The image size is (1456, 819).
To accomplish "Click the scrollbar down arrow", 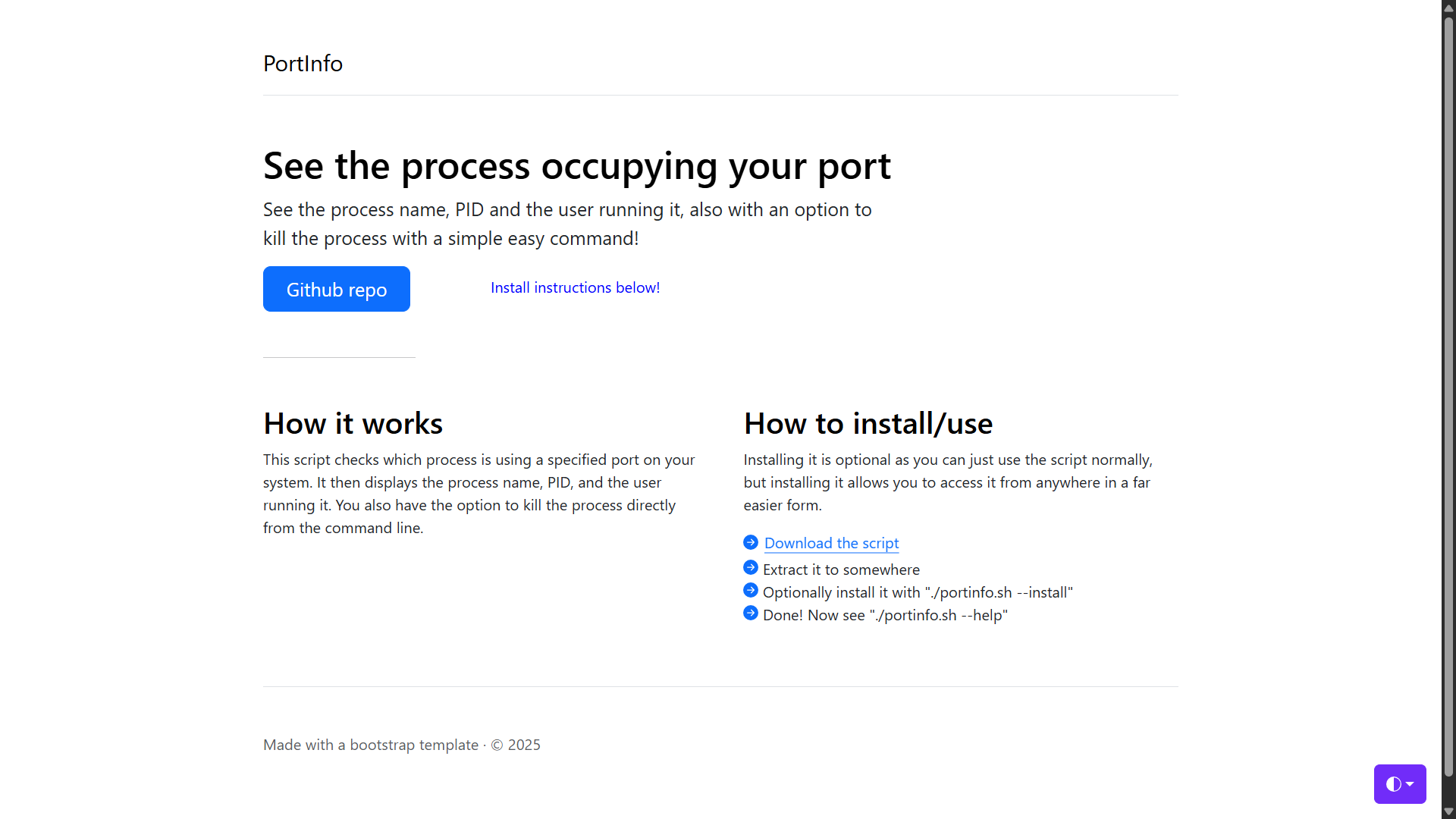I will click(x=1448, y=811).
